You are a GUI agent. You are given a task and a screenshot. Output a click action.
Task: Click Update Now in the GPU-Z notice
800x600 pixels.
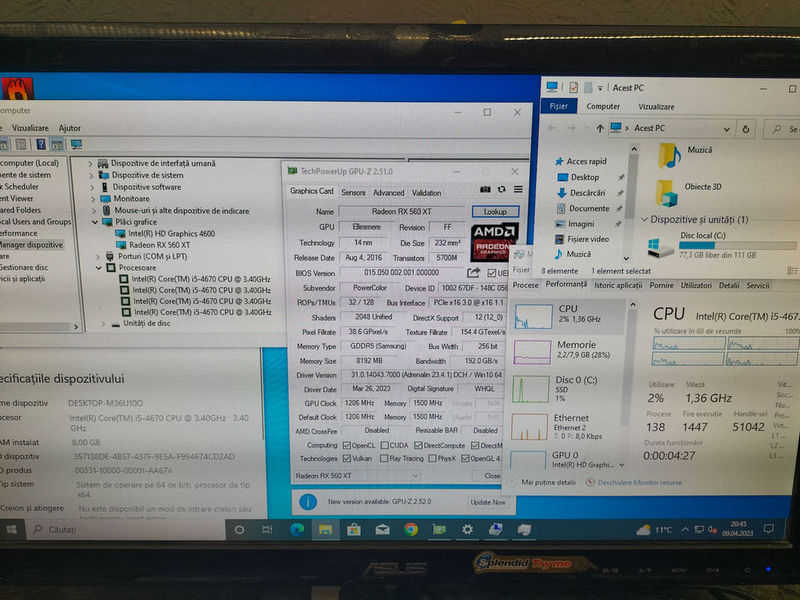tap(487, 502)
